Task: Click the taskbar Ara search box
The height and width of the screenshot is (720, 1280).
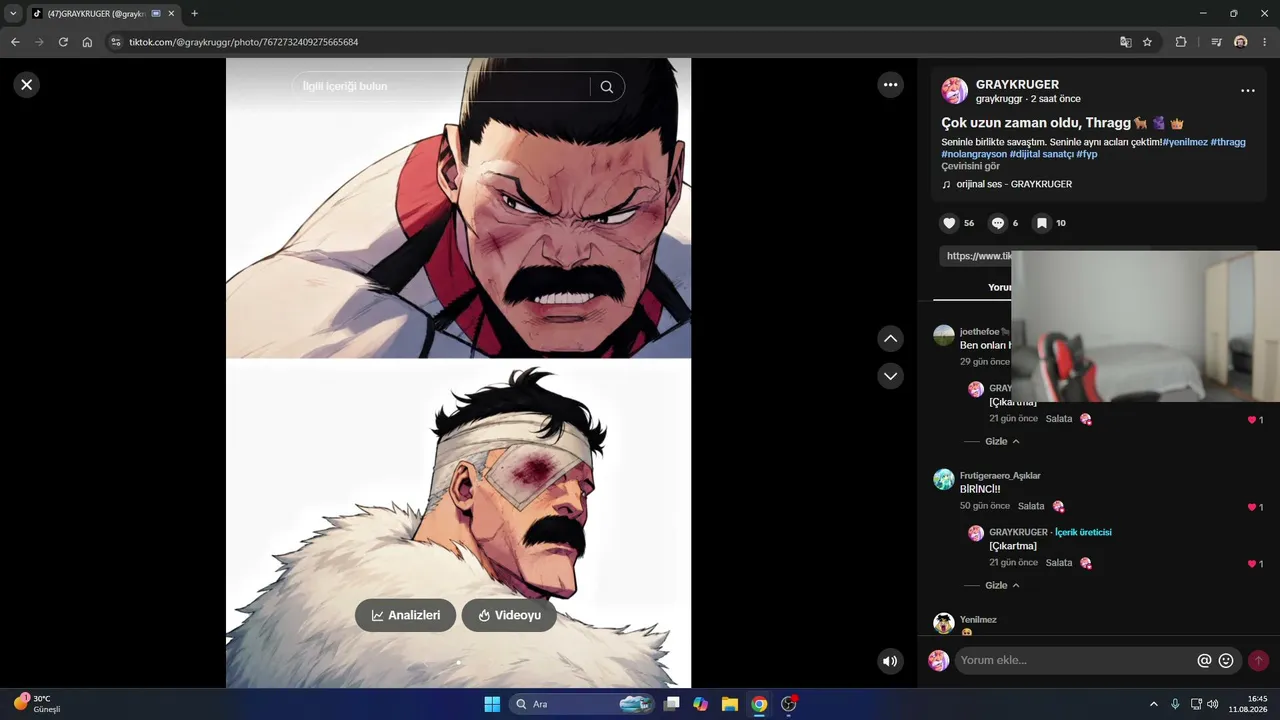Action: point(583,704)
